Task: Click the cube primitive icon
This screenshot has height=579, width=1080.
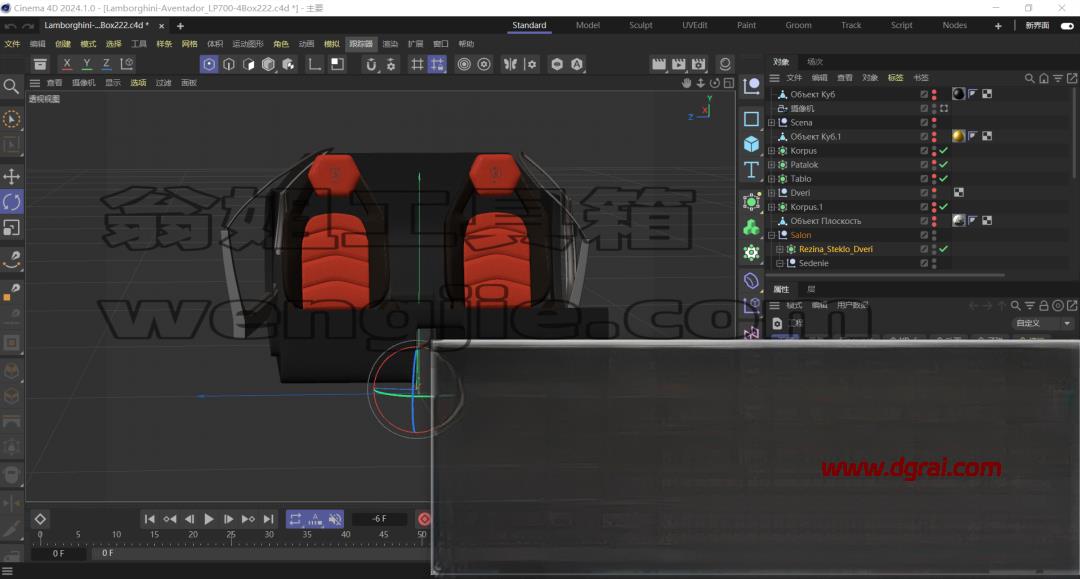Action: [751, 144]
